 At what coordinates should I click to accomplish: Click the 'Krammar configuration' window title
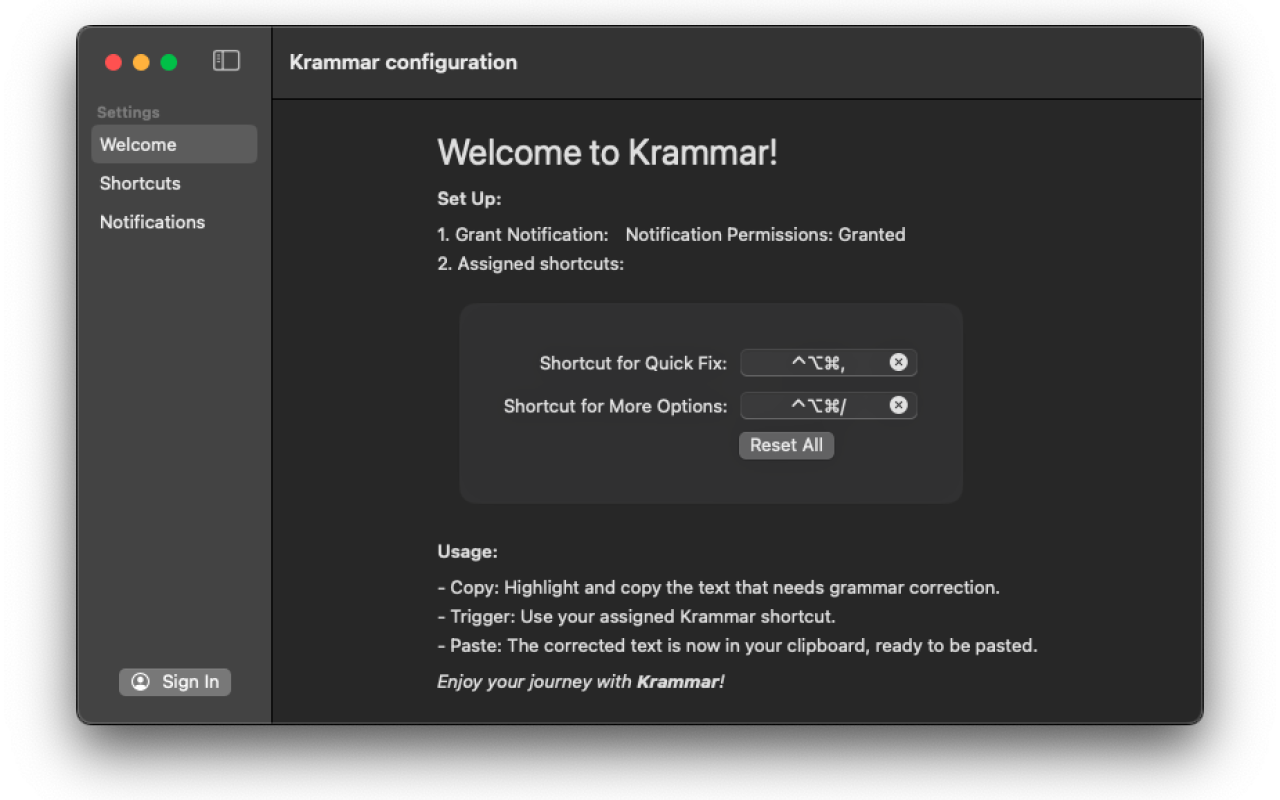coord(403,62)
